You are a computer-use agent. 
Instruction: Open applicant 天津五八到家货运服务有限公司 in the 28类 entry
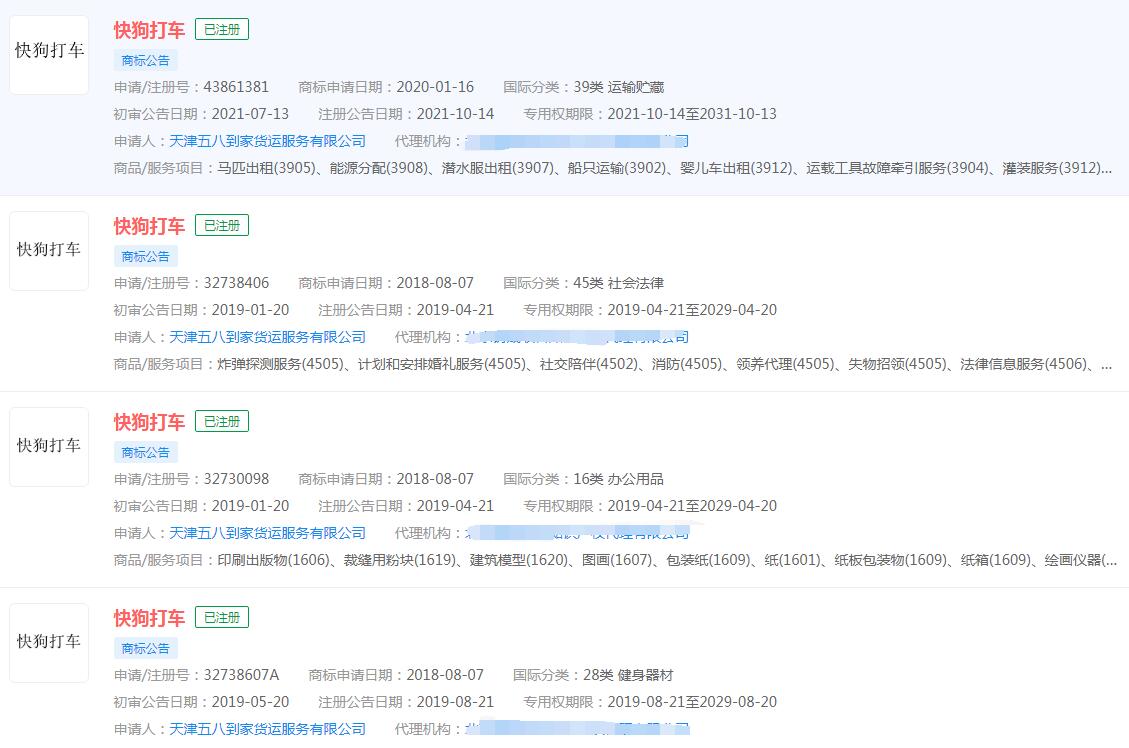click(x=267, y=729)
